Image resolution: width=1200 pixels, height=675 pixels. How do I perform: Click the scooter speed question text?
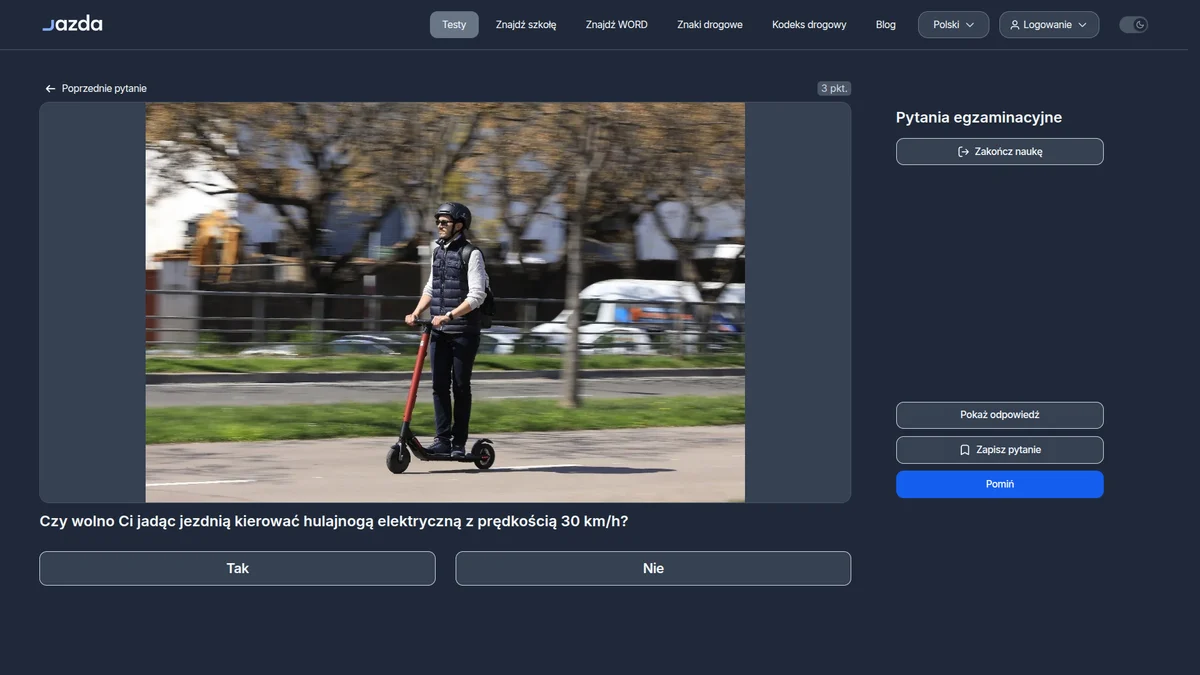[334, 521]
